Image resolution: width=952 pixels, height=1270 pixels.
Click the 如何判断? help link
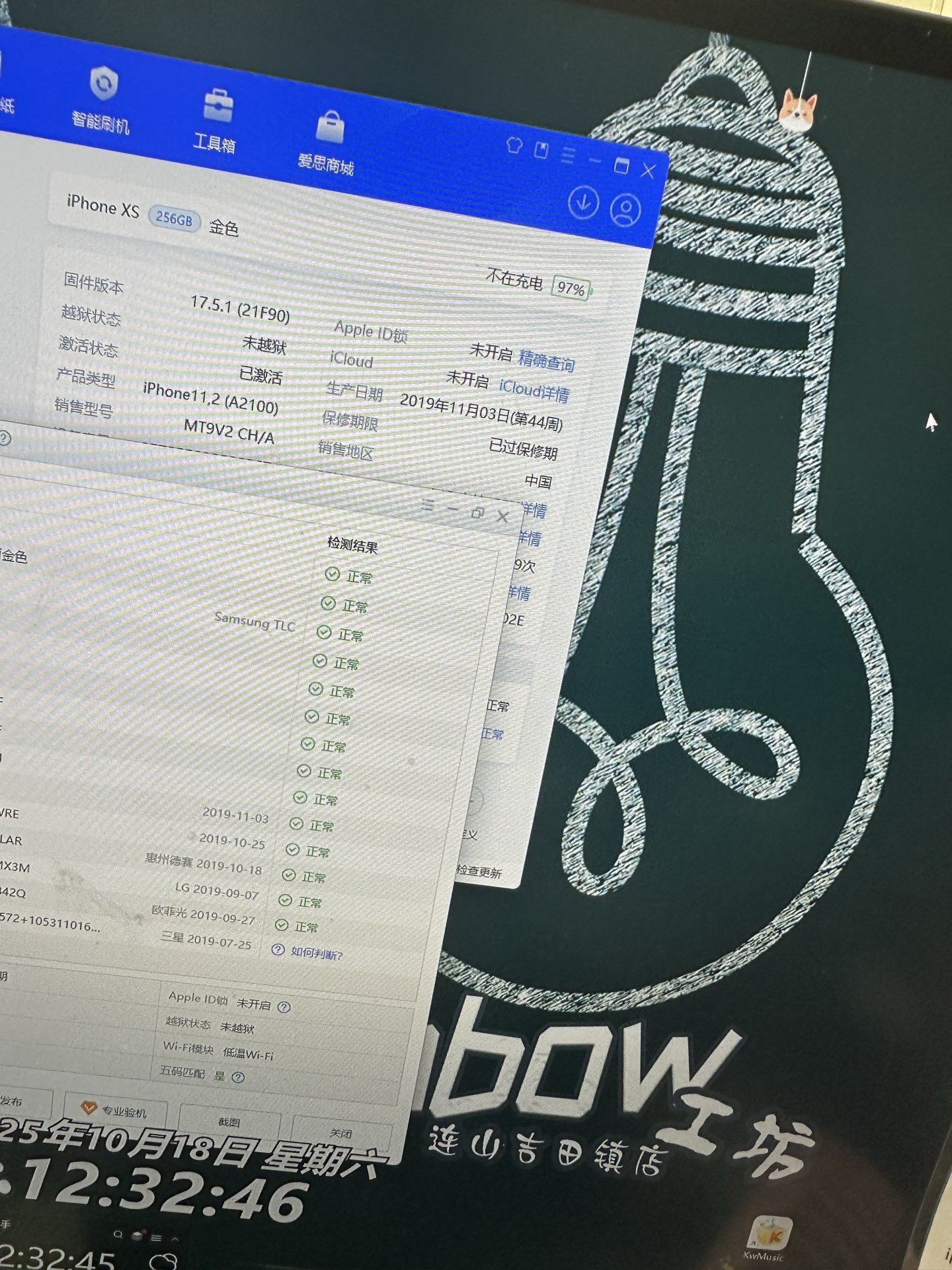pyautogui.click(x=316, y=953)
